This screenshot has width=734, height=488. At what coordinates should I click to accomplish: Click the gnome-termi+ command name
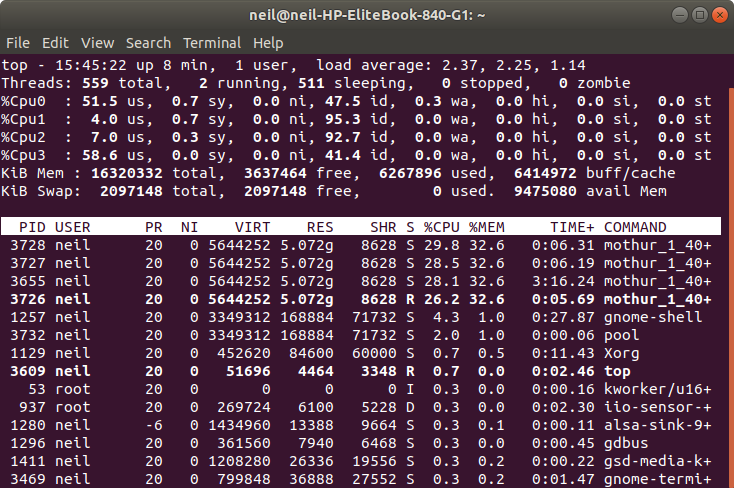pyautogui.click(x=658, y=480)
